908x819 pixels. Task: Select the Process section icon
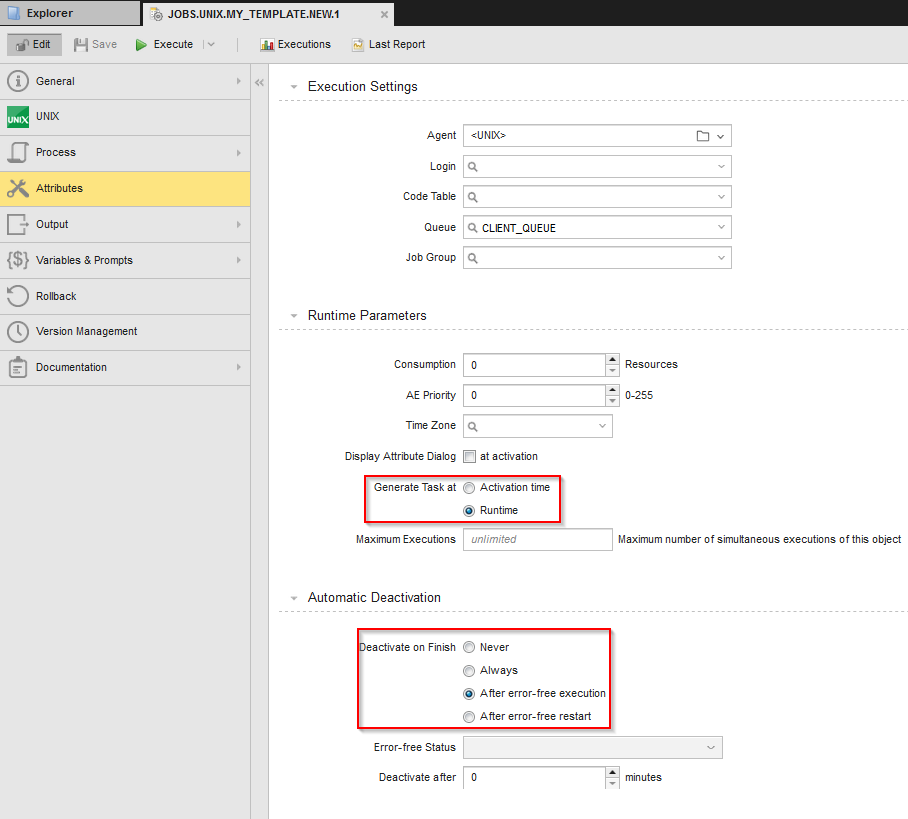16,152
